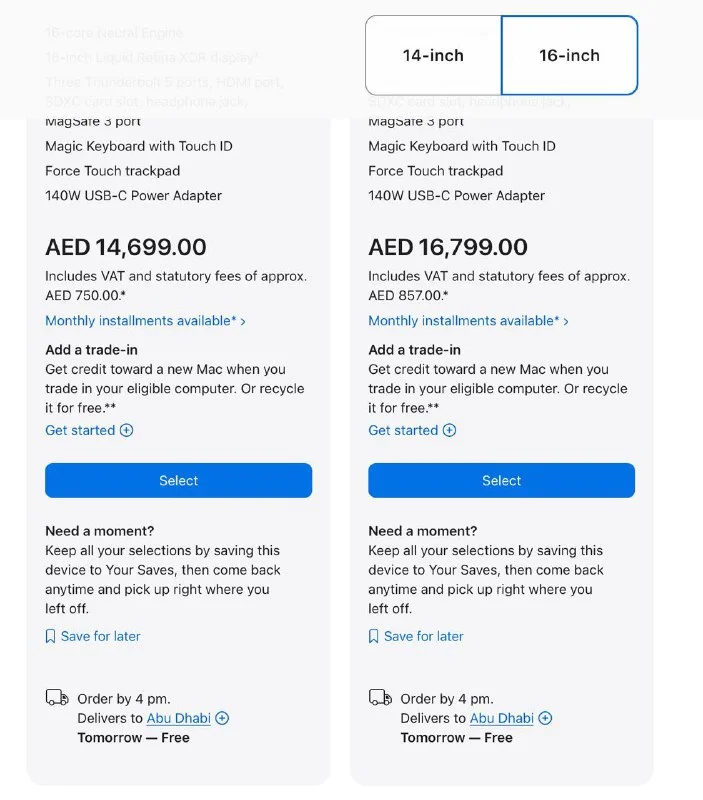This screenshot has height=800, width=703.
Task: Select the 16-inch size option
Action: pos(569,56)
